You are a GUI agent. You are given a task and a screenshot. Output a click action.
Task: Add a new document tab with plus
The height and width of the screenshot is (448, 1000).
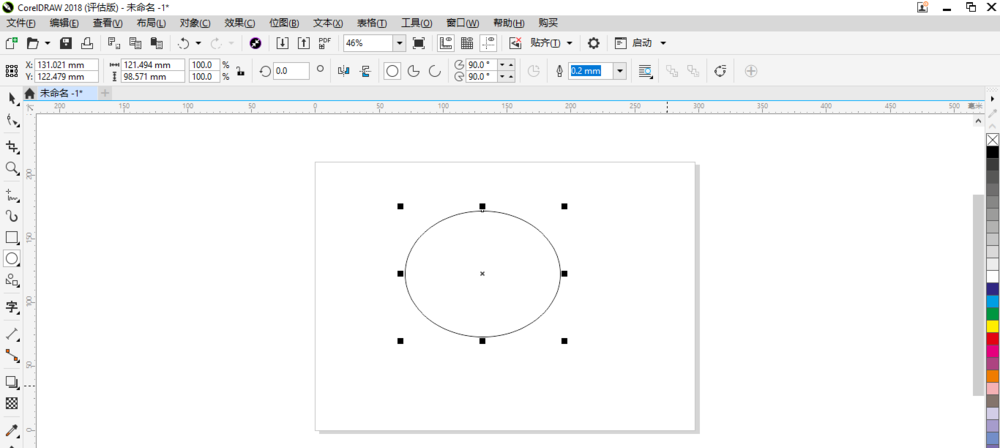click(x=105, y=93)
